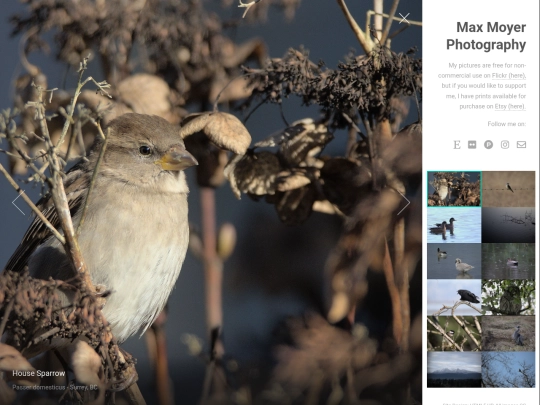Close the lightbox photo viewer
This screenshot has width=540, height=405.
click(404, 18)
